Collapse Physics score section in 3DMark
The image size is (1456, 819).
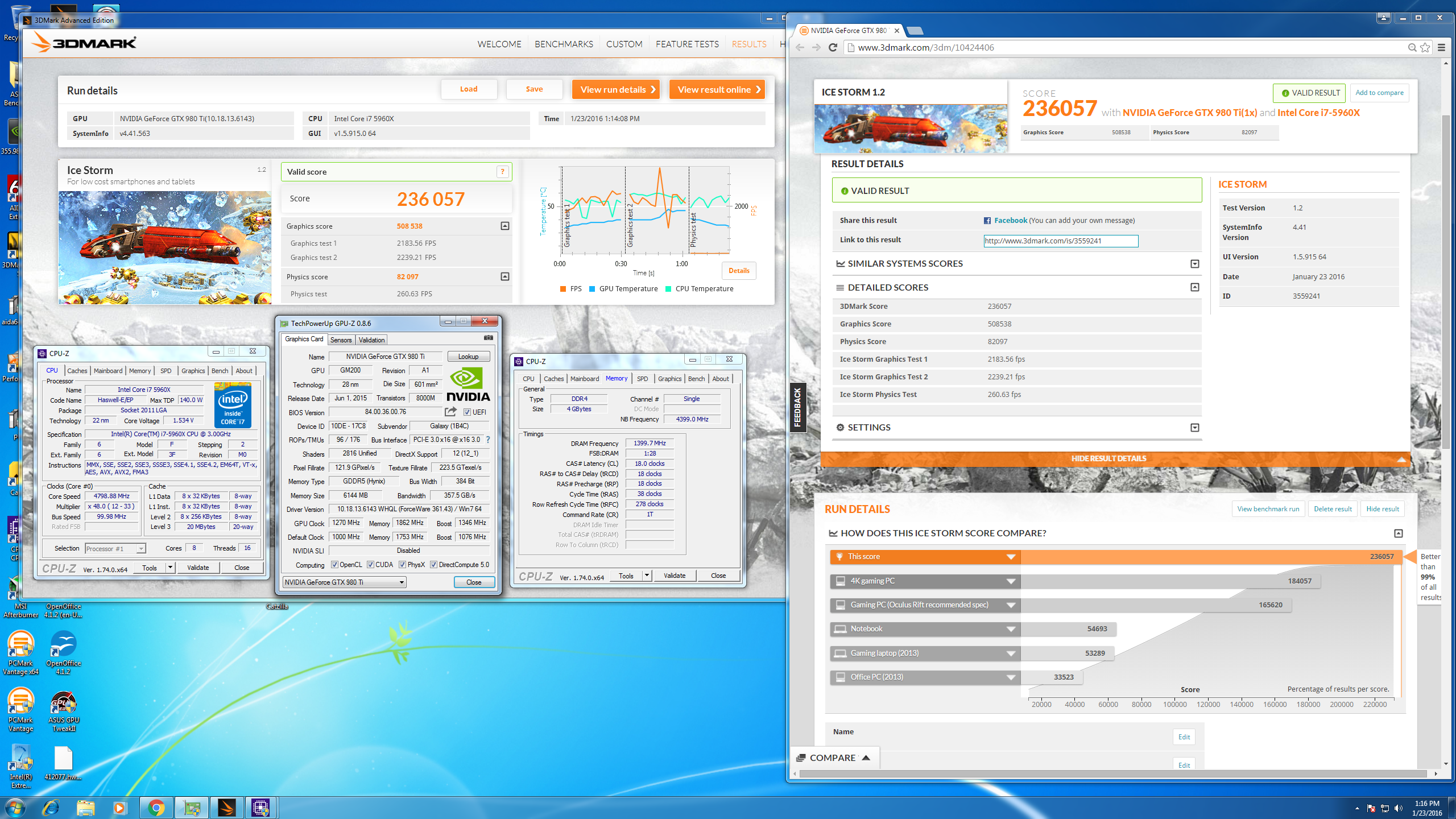click(504, 276)
